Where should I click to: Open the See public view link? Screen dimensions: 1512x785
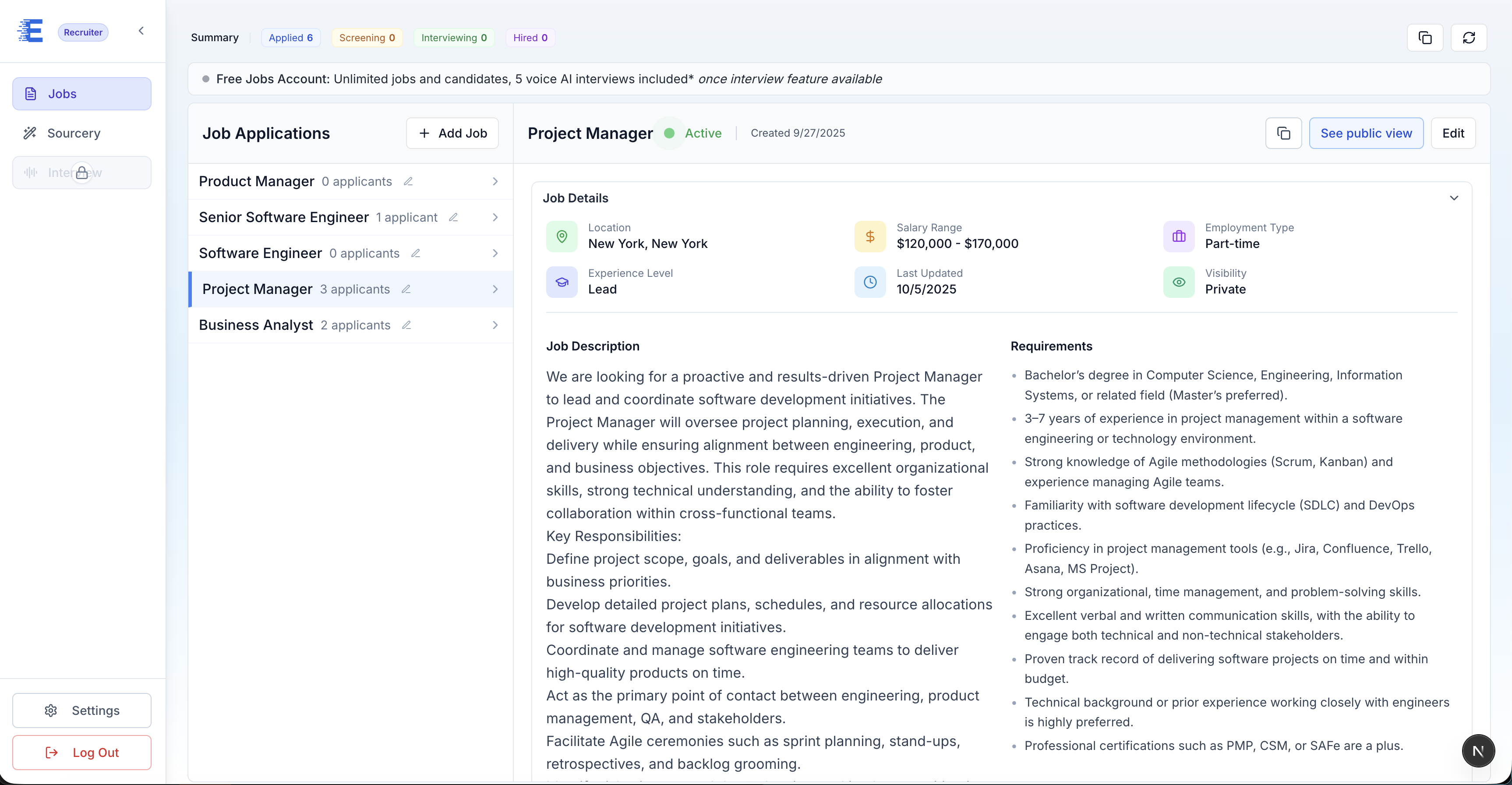[x=1366, y=133]
